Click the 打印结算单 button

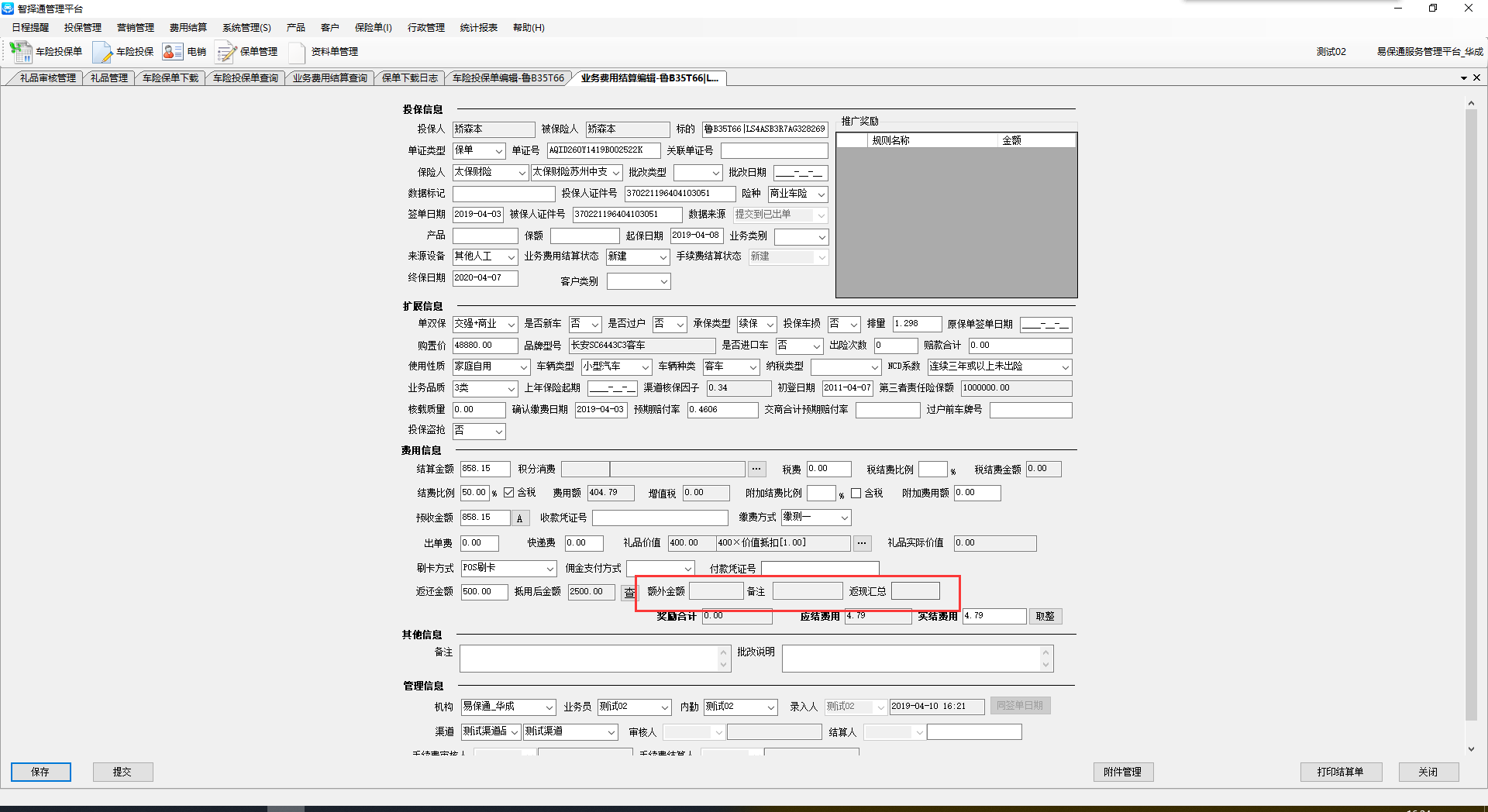[1340, 772]
